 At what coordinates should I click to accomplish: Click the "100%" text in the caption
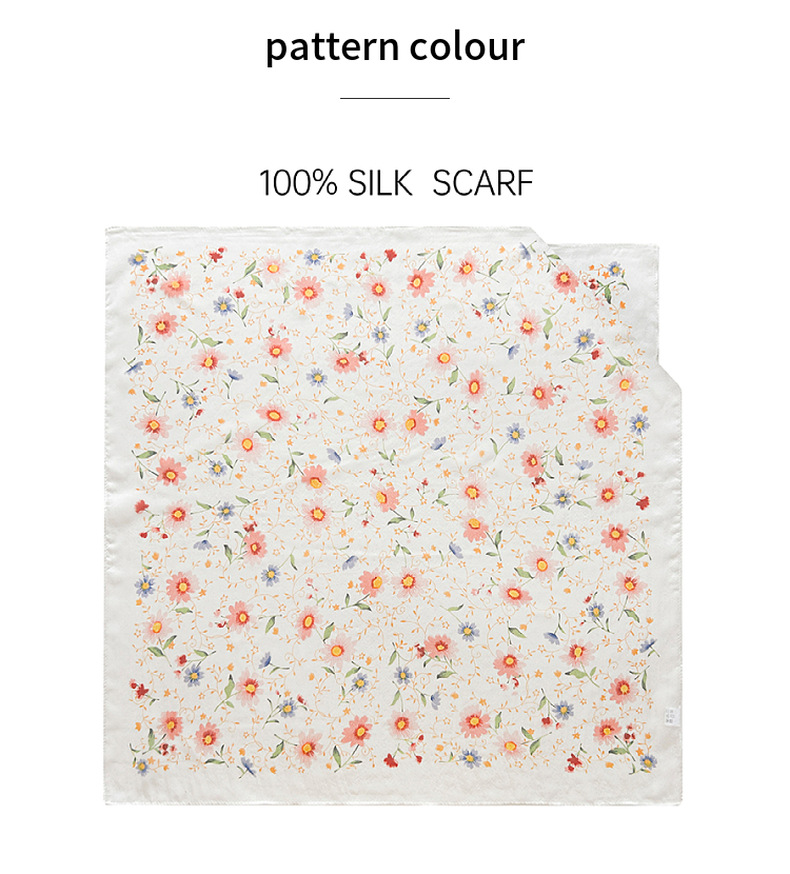(x=298, y=182)
